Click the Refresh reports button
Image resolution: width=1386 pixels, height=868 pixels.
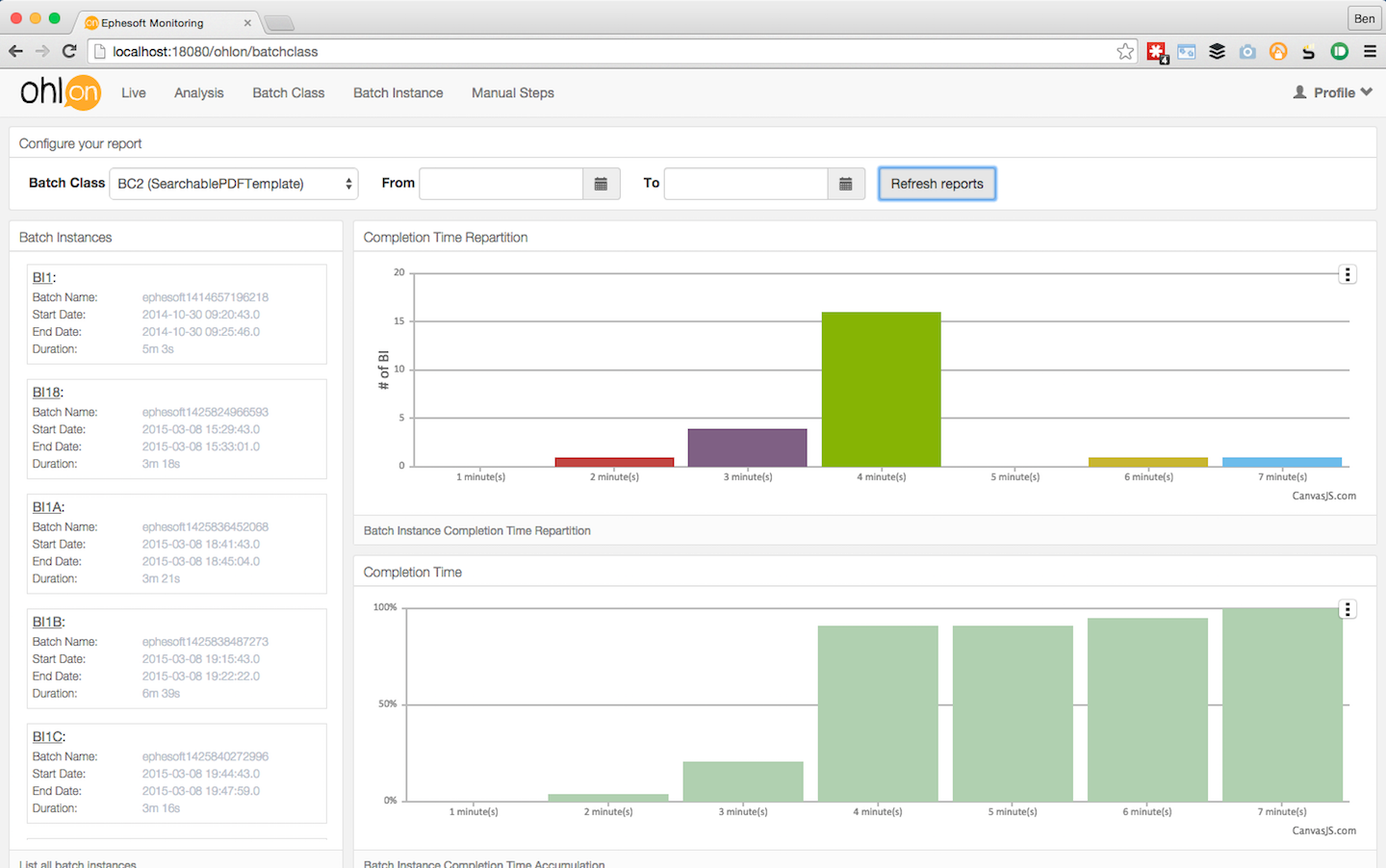[937, 183]
